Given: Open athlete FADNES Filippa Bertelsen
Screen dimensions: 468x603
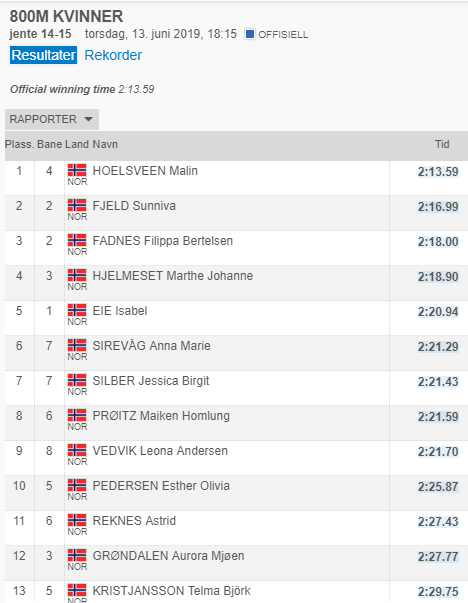Looking at the screenshot, I should click(x=163, y=241).
